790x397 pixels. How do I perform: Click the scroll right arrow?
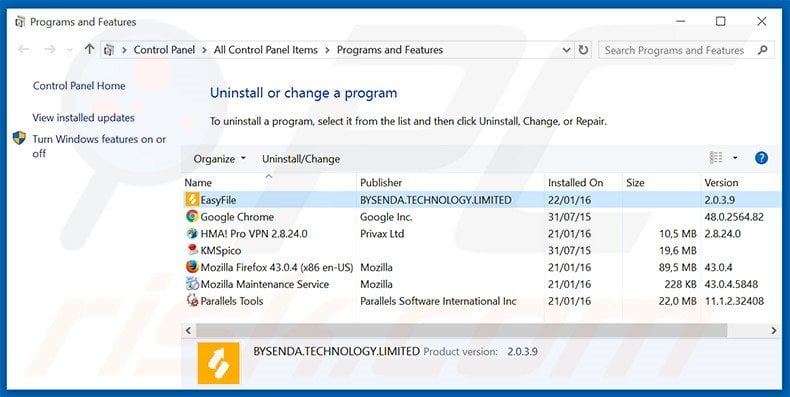point(773,330)
